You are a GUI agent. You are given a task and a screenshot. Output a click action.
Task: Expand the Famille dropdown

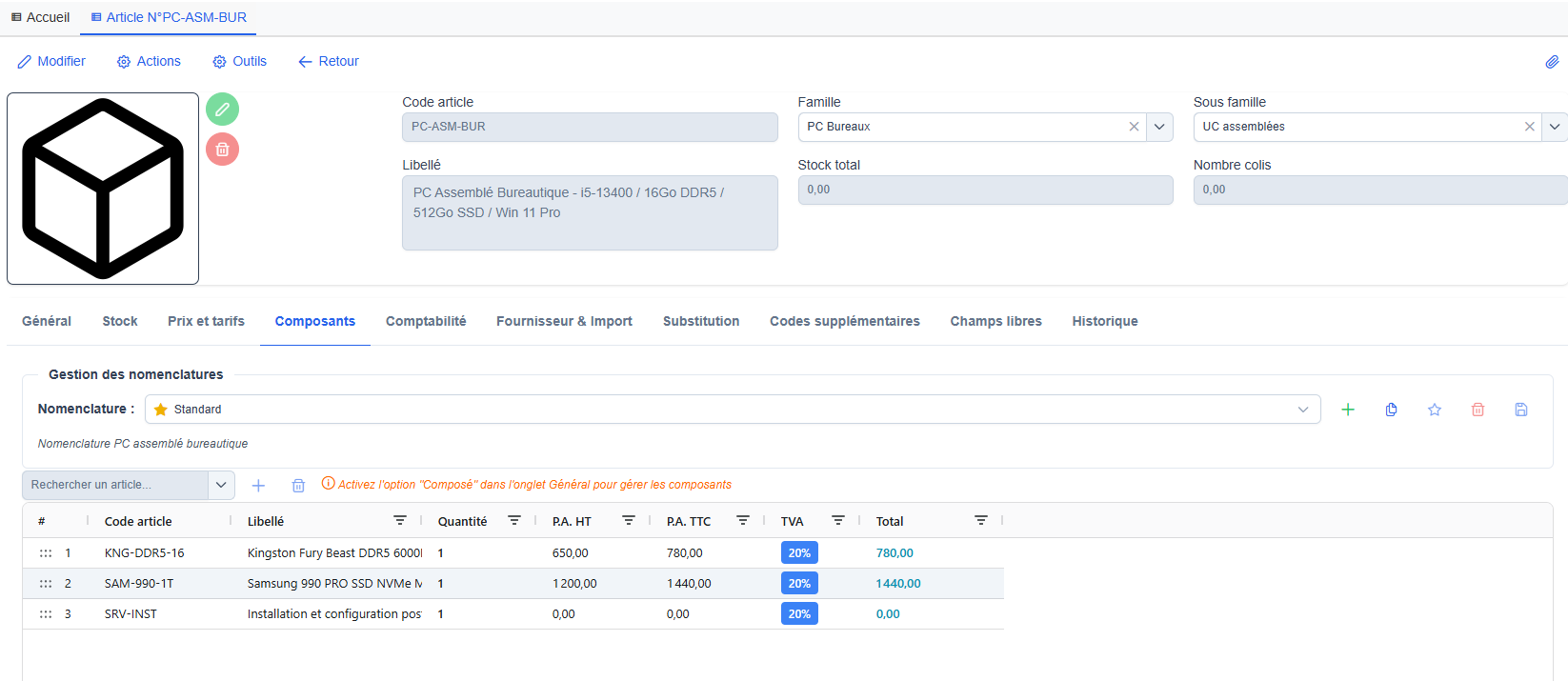(1159, 127)
